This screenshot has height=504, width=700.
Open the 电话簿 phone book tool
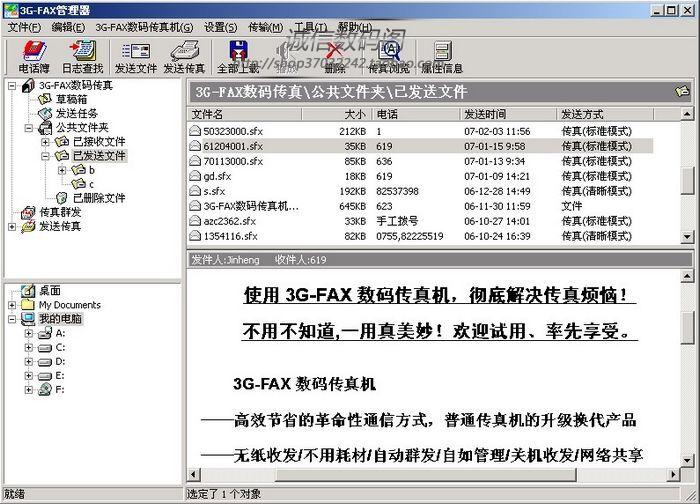click(x=34, y=57)
